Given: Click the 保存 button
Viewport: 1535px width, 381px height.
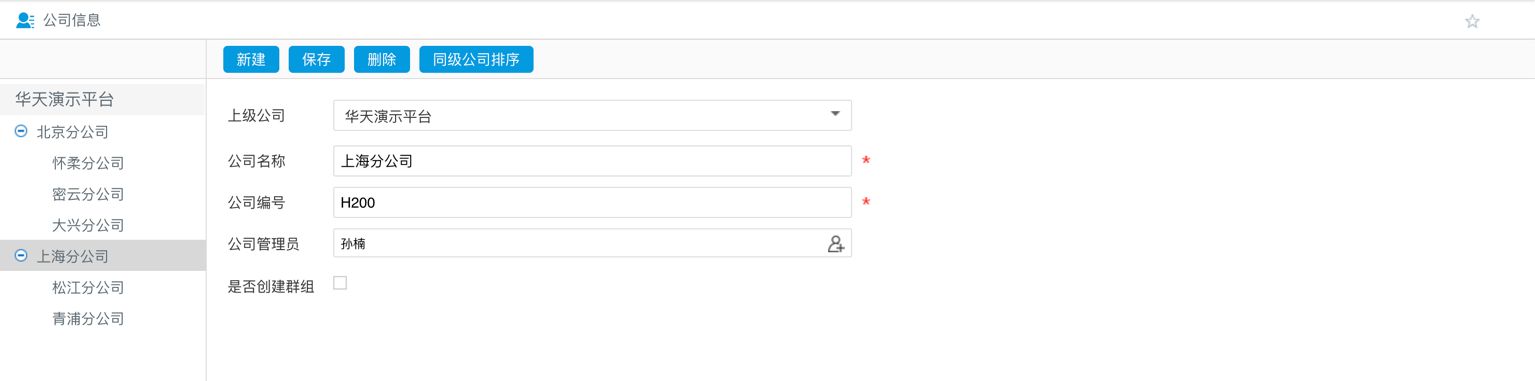Looking at the screenshot, I should coord(316,59).
